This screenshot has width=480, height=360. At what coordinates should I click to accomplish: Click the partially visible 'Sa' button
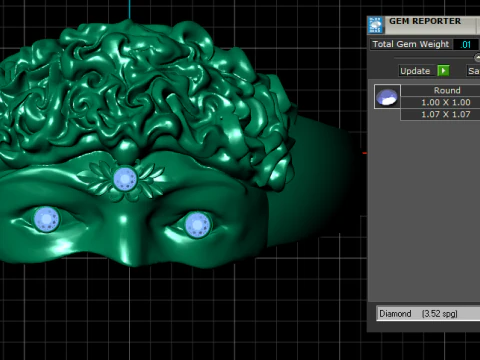tap(473, 71)
